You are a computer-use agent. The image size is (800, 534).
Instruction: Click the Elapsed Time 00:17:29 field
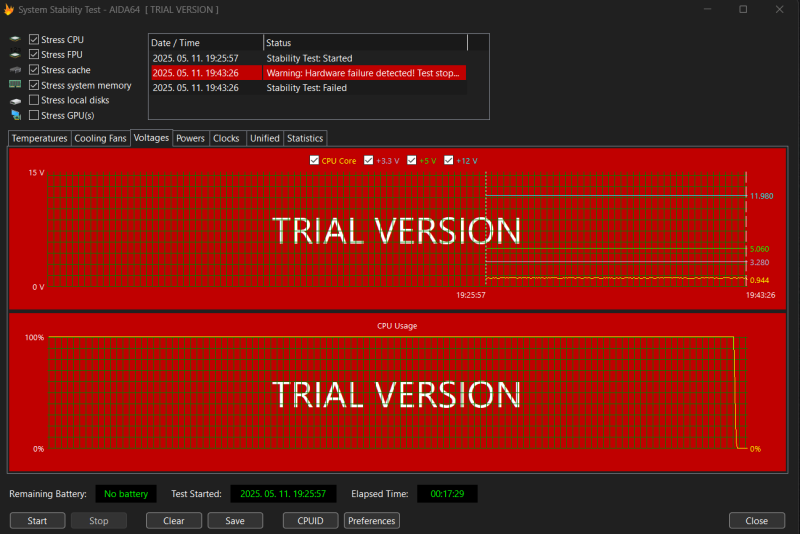447,494
